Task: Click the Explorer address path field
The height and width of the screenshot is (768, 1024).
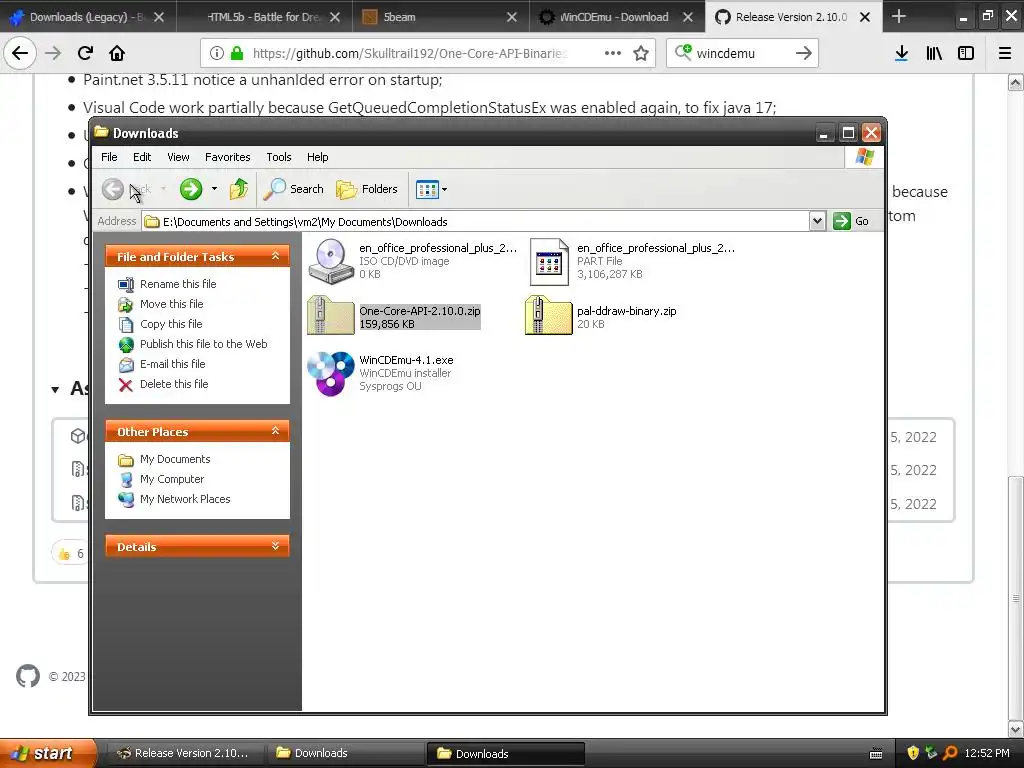Action: click(x=475, y=221)
